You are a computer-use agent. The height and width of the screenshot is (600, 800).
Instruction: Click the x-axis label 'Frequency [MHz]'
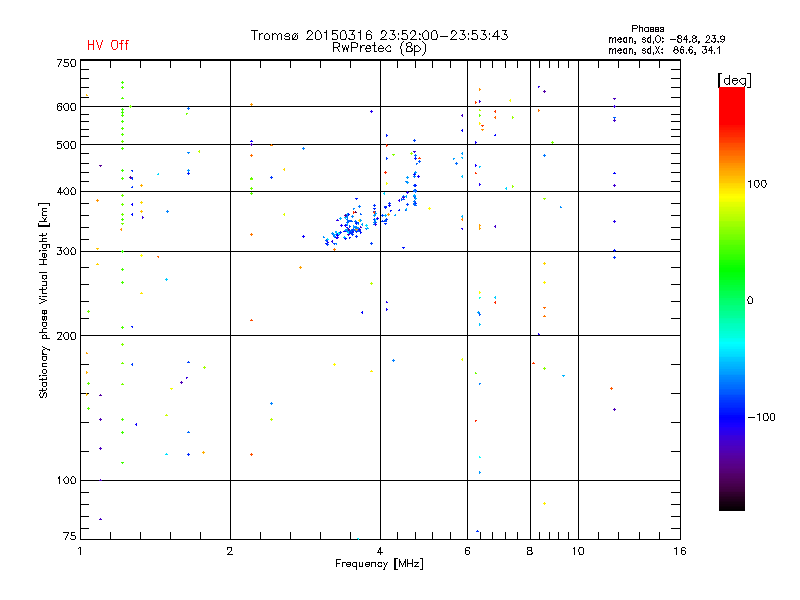379,564
